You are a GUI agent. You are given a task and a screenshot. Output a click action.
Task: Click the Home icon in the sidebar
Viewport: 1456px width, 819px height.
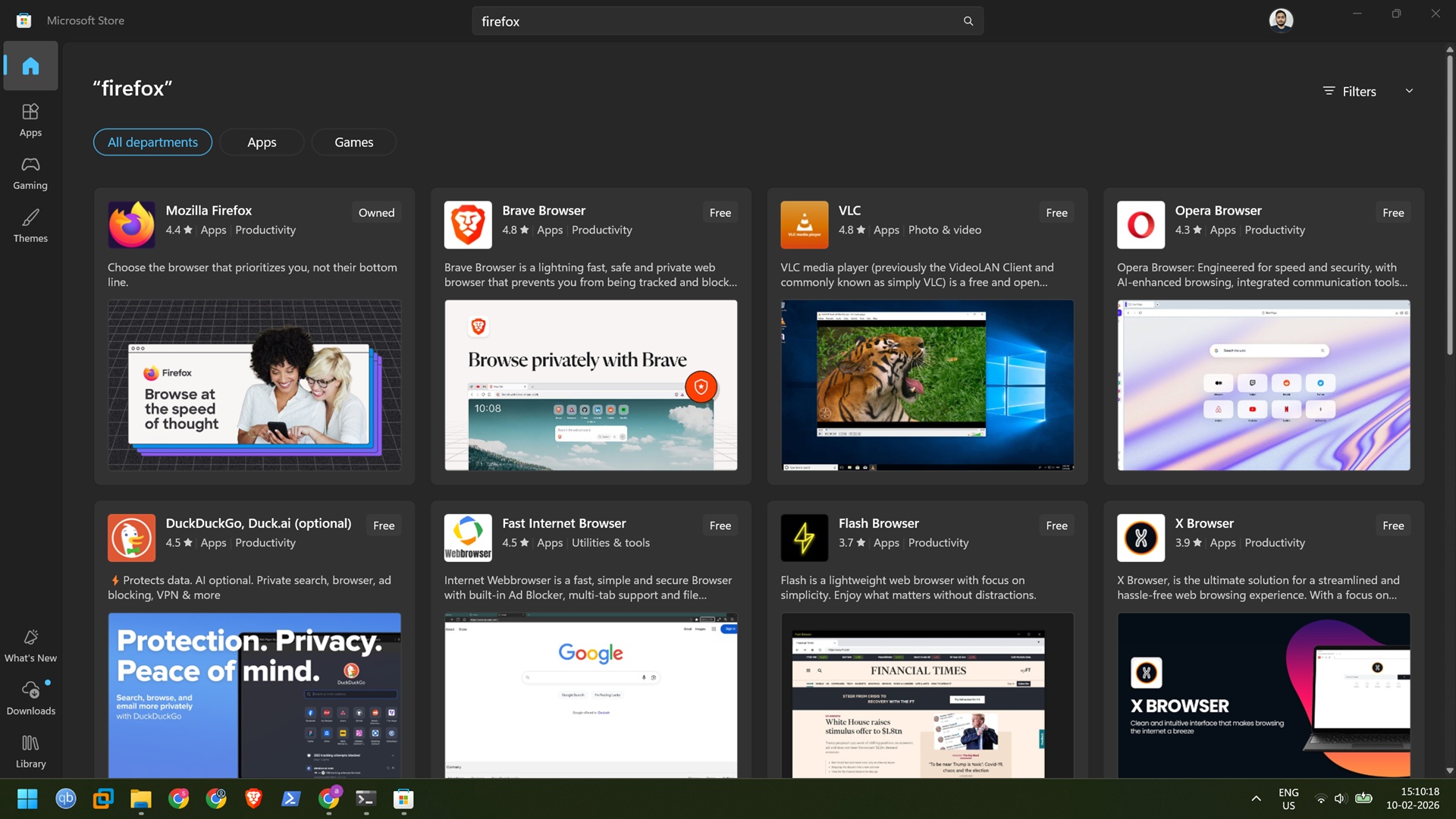click(x=30, y=65)
